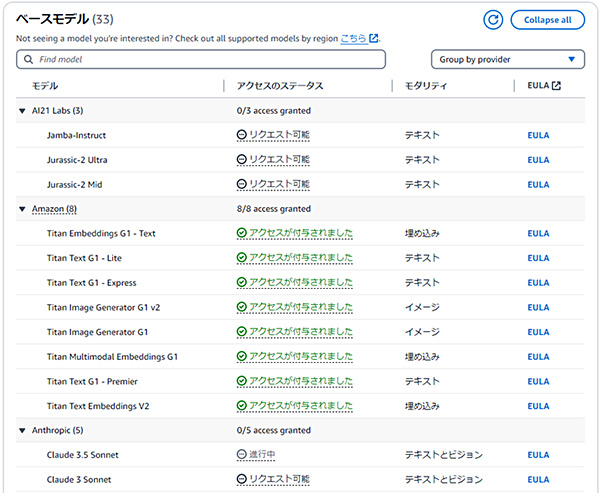600x493 pixels.
Task: Click the external link icon beside こちら
Action: click(x=374, y=38)
